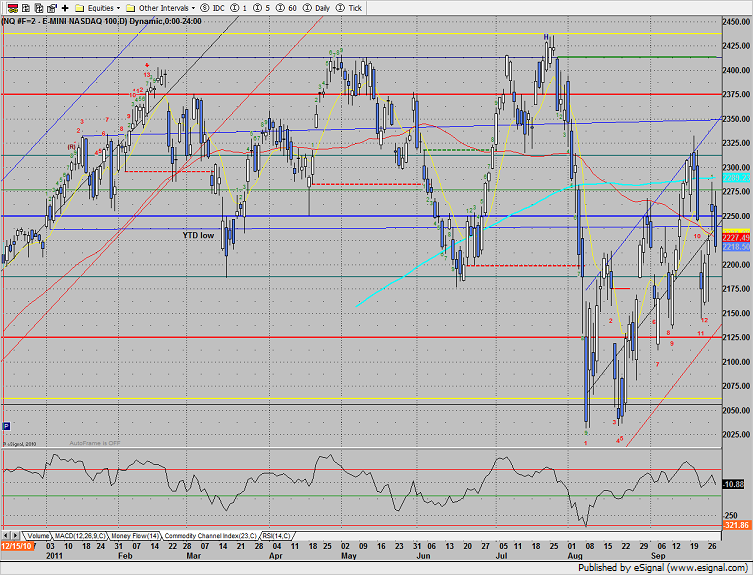
Task: Click the blue 2218.50 price label
Action: (736, 246)
